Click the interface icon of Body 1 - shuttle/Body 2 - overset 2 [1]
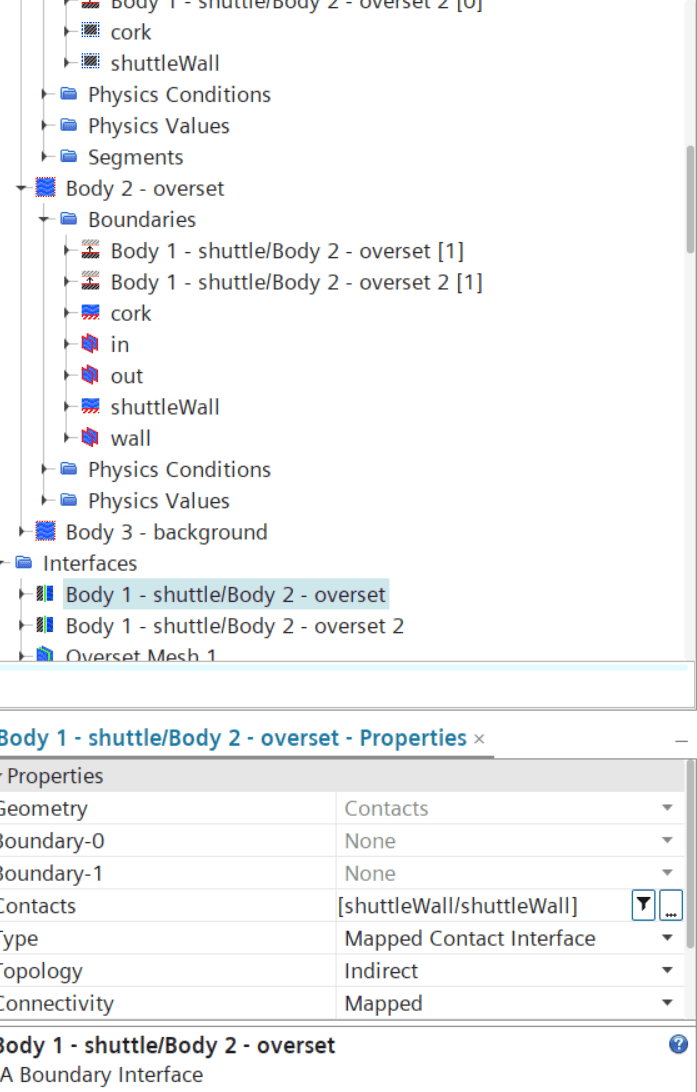This screenshot has height=1092, width=697. click(91, 281)
